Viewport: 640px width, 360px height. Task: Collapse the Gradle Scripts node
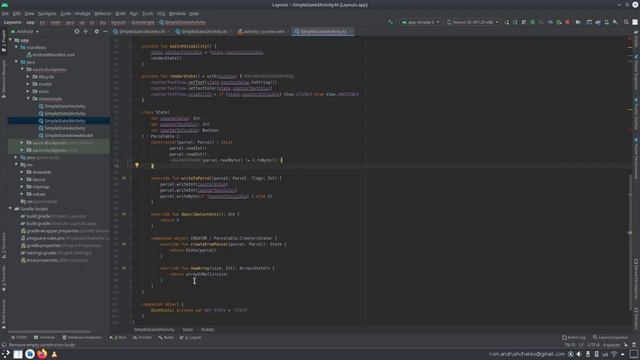click(11, 209)
